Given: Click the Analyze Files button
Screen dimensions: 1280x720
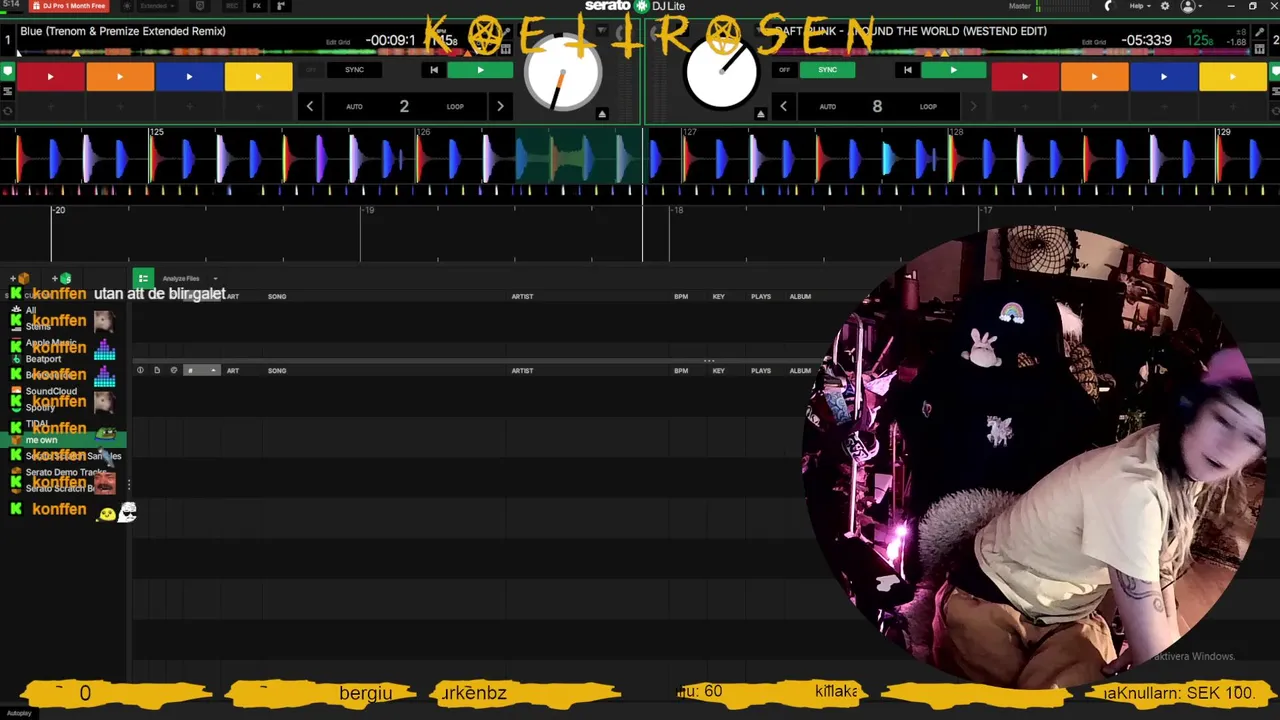Looking at the screenshot, I should (x=181, y=279).
